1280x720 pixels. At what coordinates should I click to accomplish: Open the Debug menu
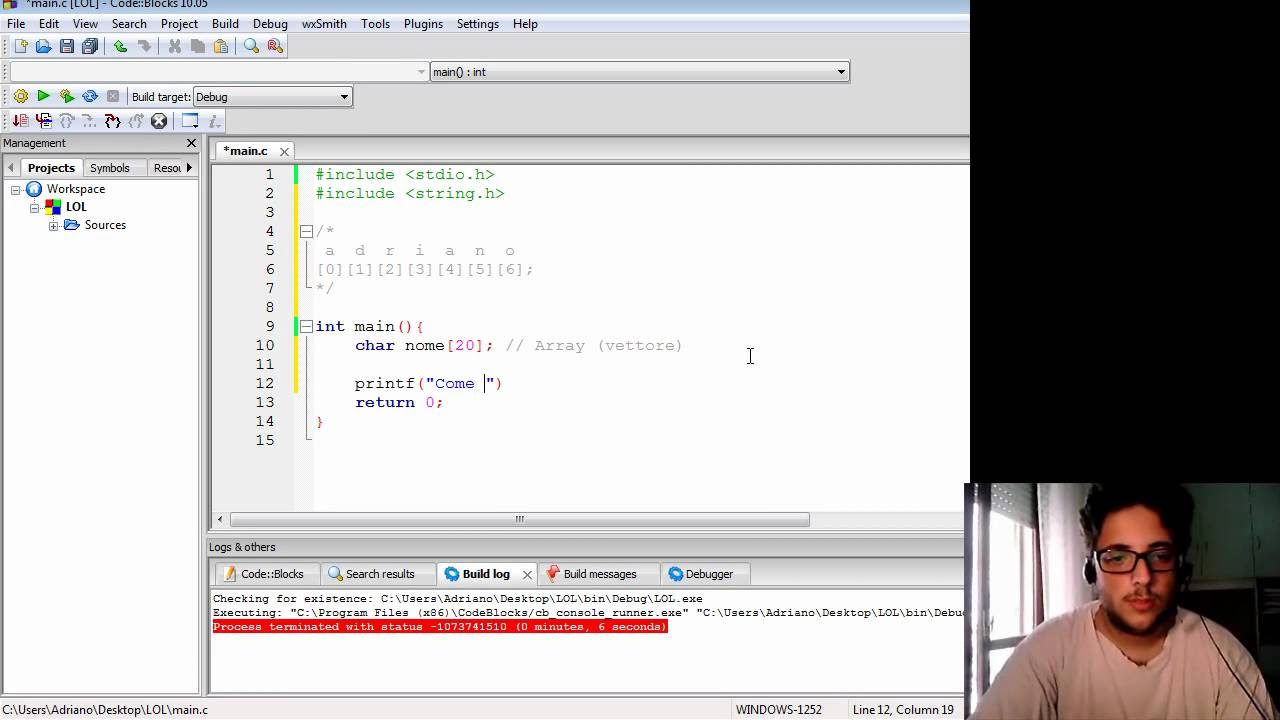click(270, 24)
